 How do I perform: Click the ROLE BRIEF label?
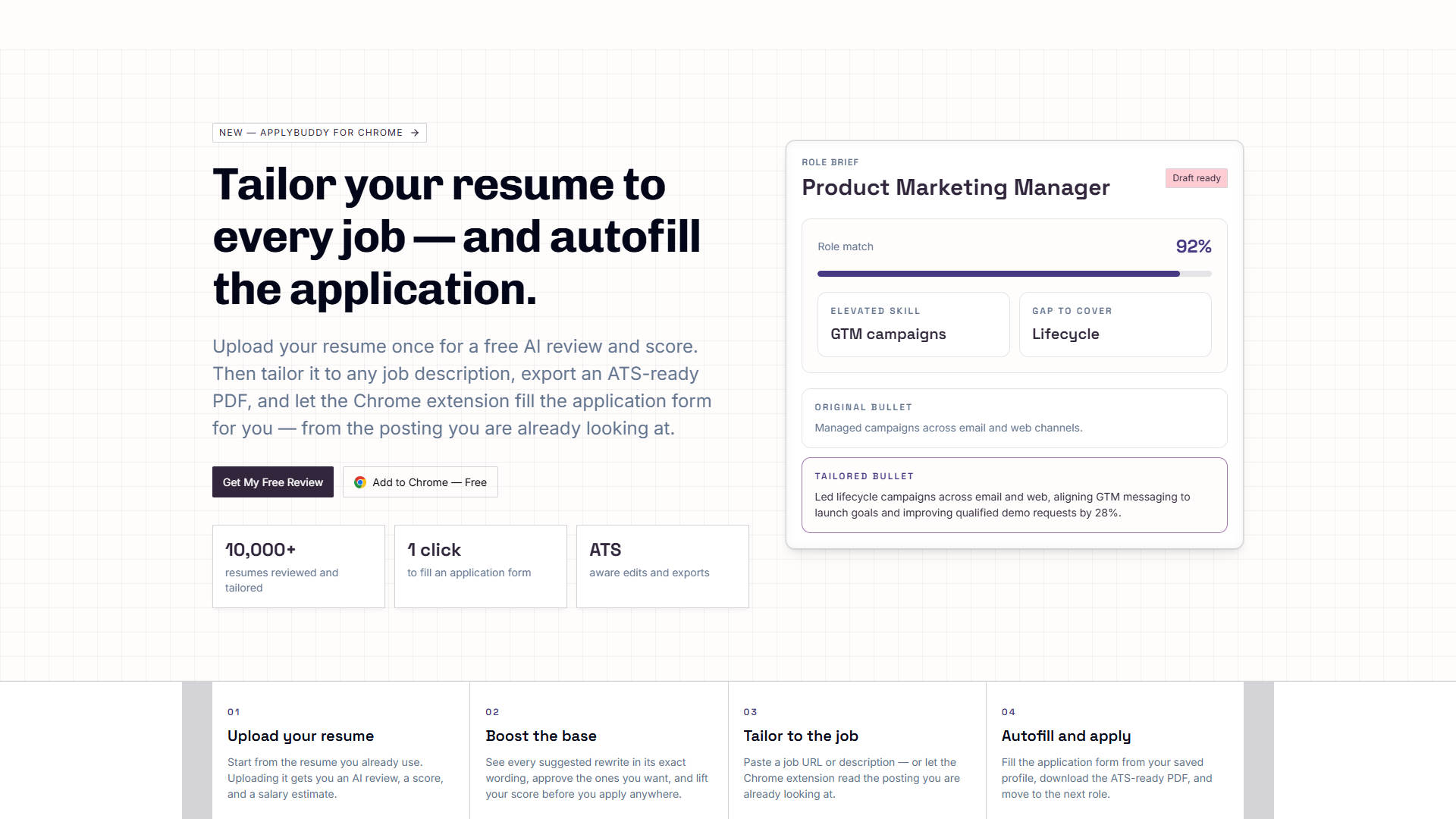830,162
